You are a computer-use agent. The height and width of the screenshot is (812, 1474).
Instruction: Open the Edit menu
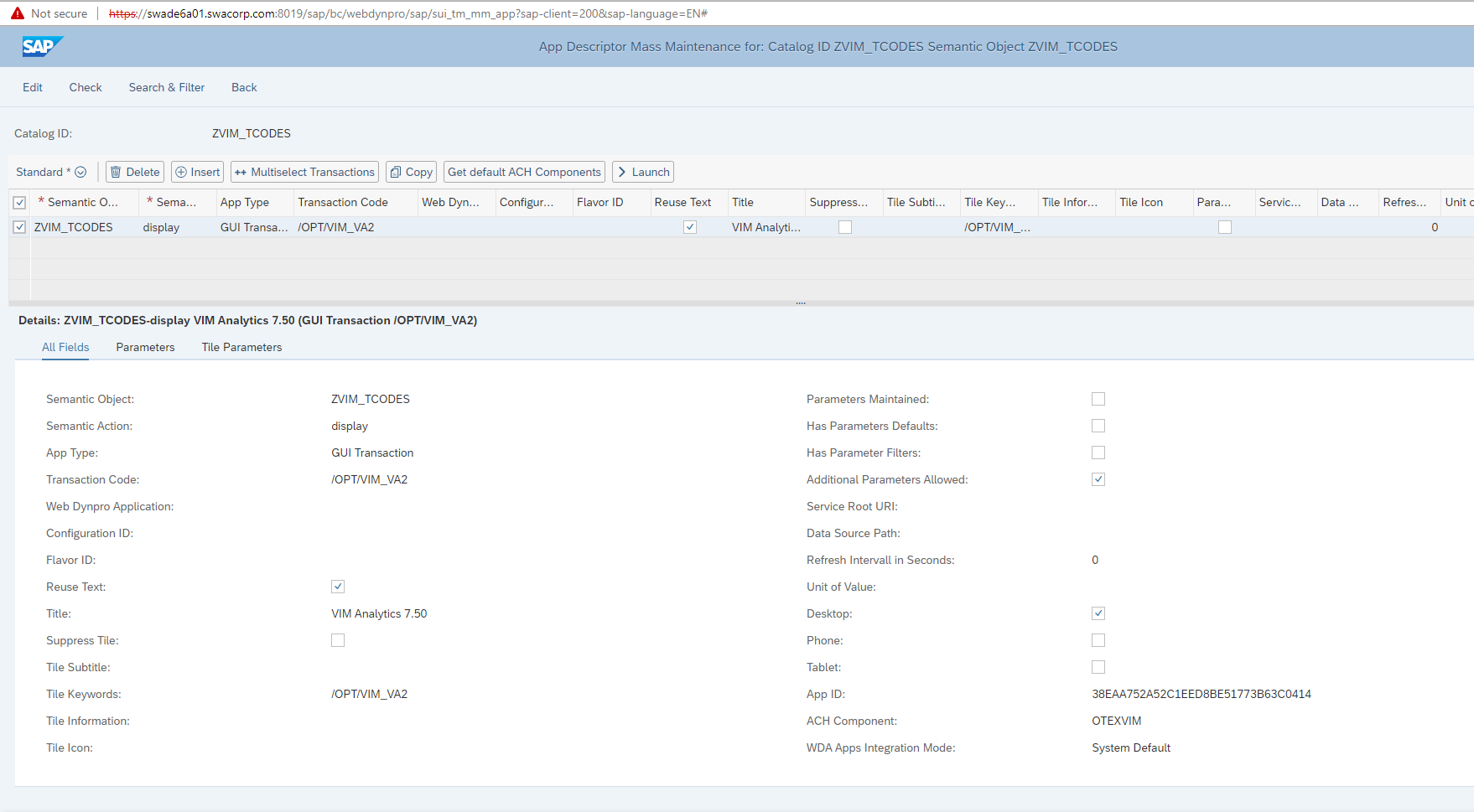33,87
